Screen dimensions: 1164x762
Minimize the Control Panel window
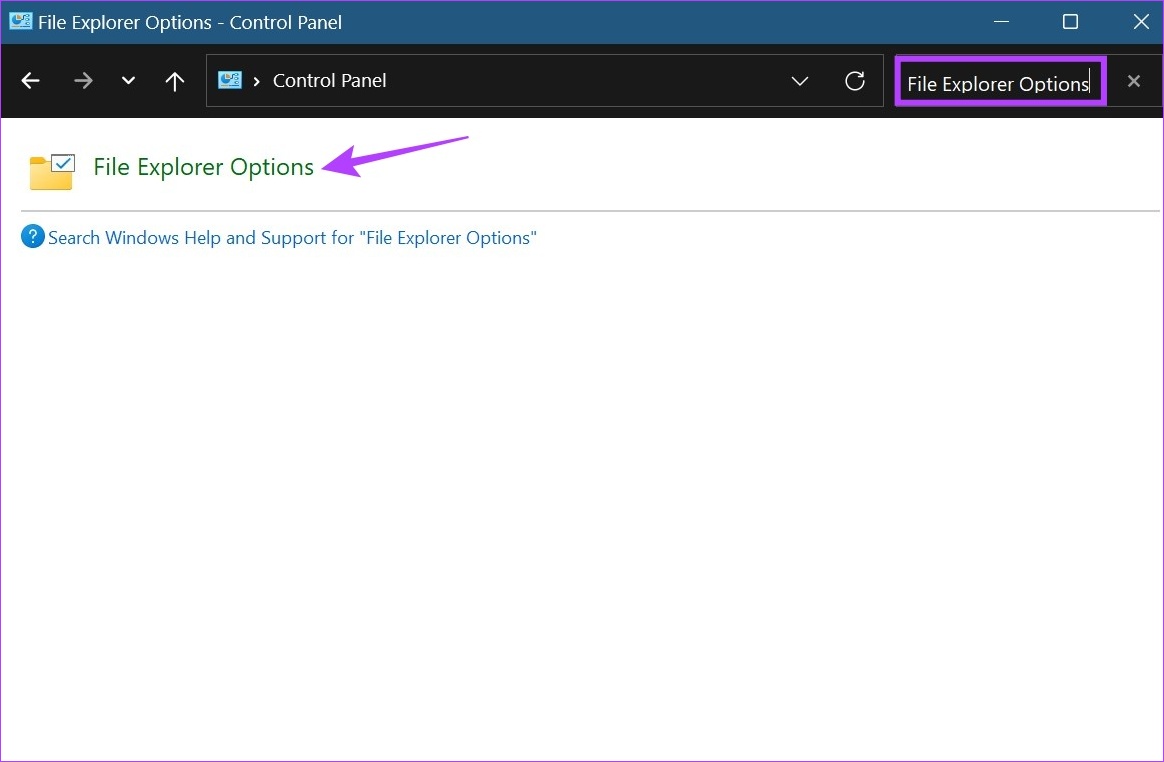(x=1001, y=22)
